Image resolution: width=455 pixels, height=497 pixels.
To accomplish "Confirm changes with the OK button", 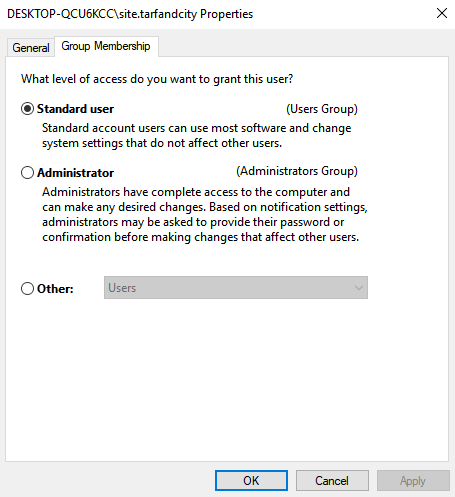I will point(251,481).
